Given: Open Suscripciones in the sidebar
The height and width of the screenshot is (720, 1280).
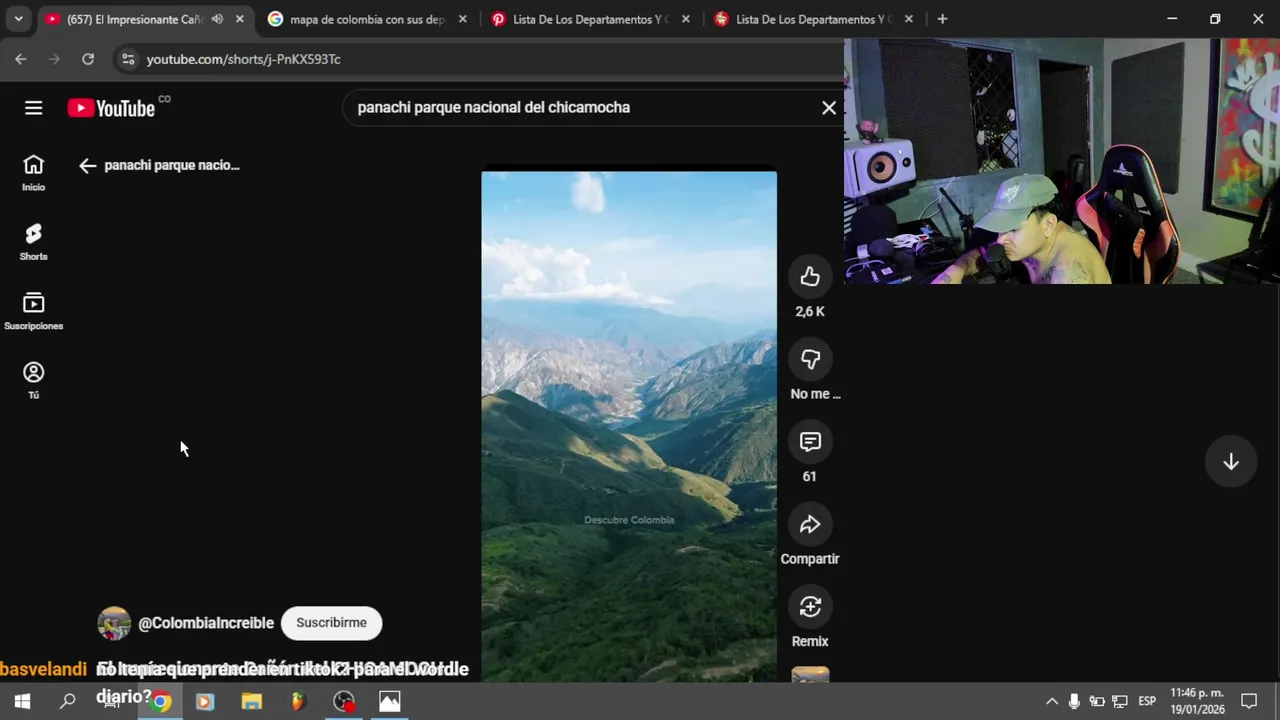Looking at the screenshot, I should tap(33, 311).
